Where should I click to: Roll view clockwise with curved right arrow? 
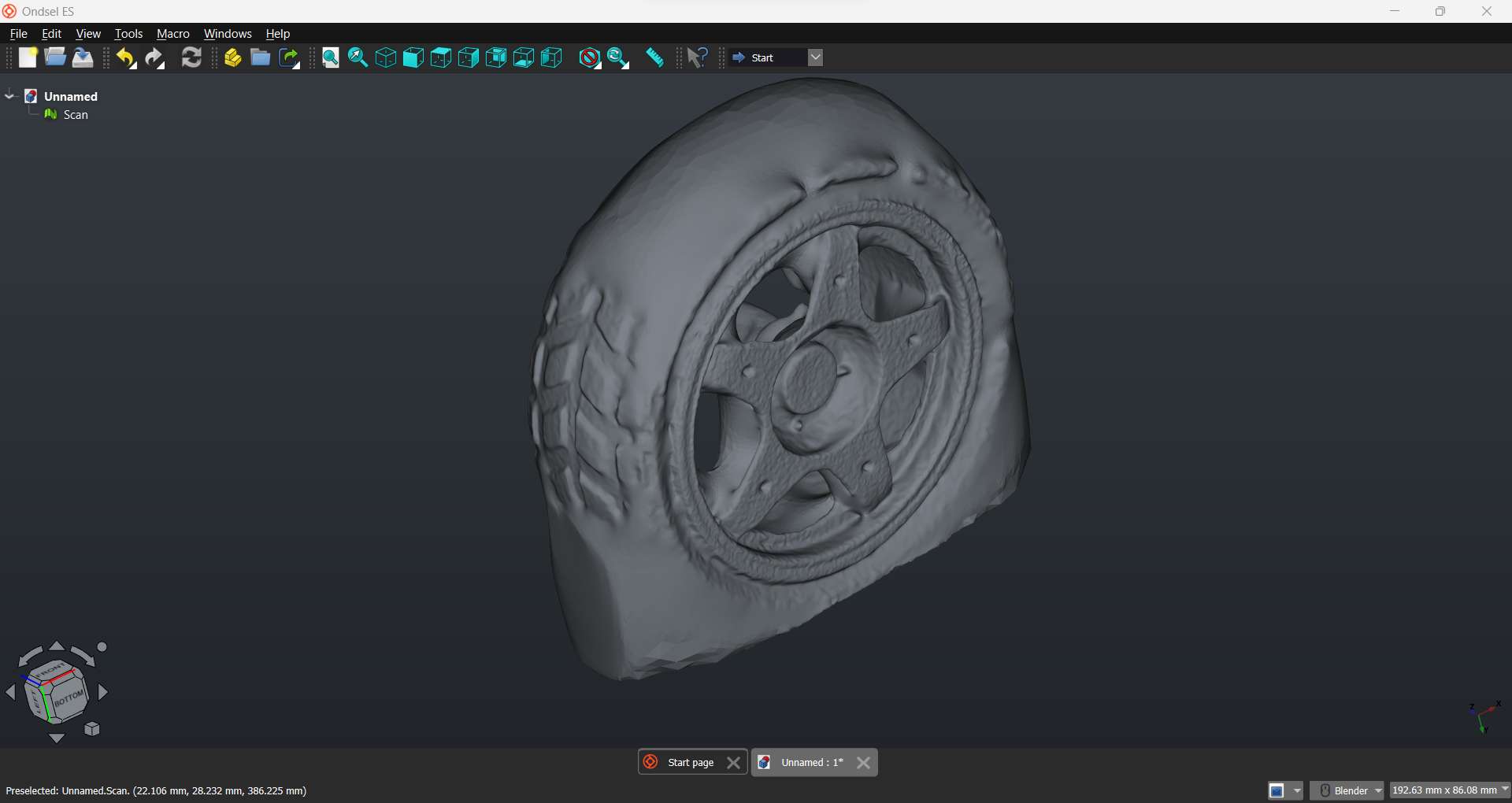[83, 655]
